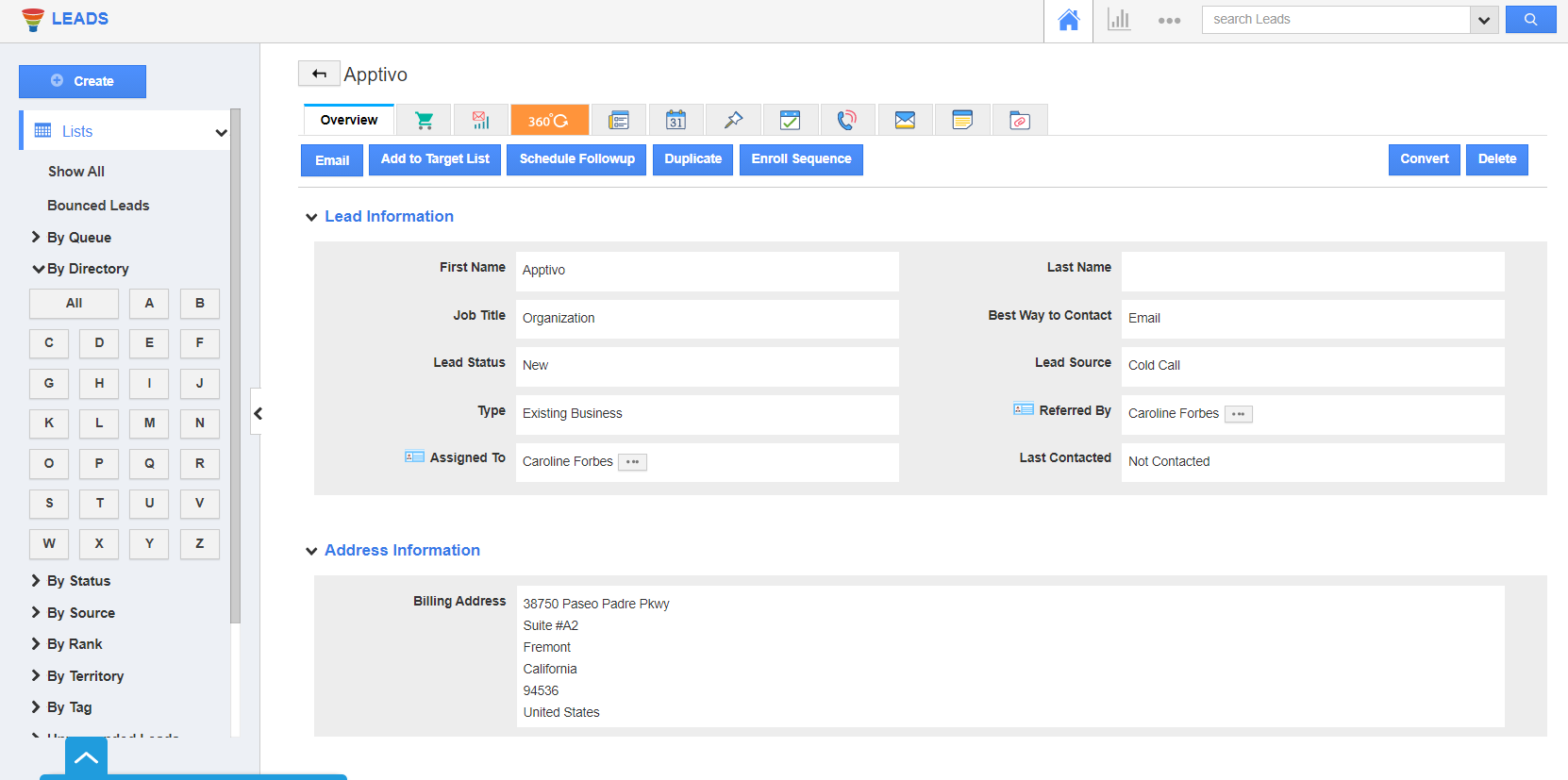Click in the search Leads field

tap(1335, 20)
